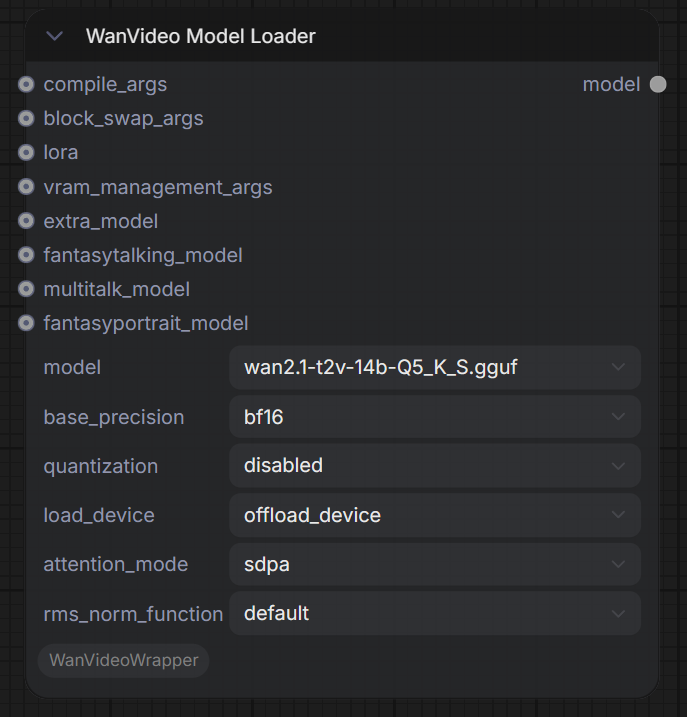Click the lora input socket

click(26, 153)
